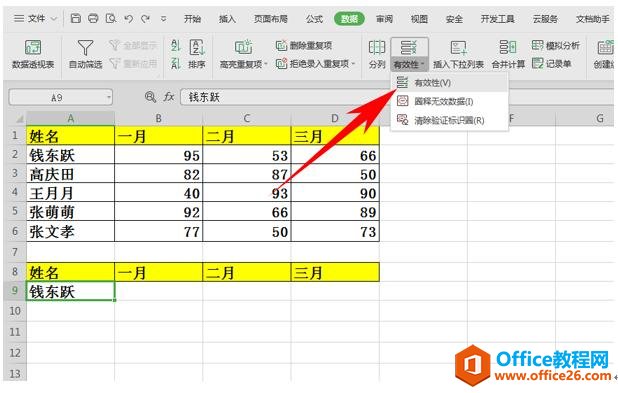The image size is (618, 393).
Task: Click the 全部显示 filter button
Action: pos(133,45)
